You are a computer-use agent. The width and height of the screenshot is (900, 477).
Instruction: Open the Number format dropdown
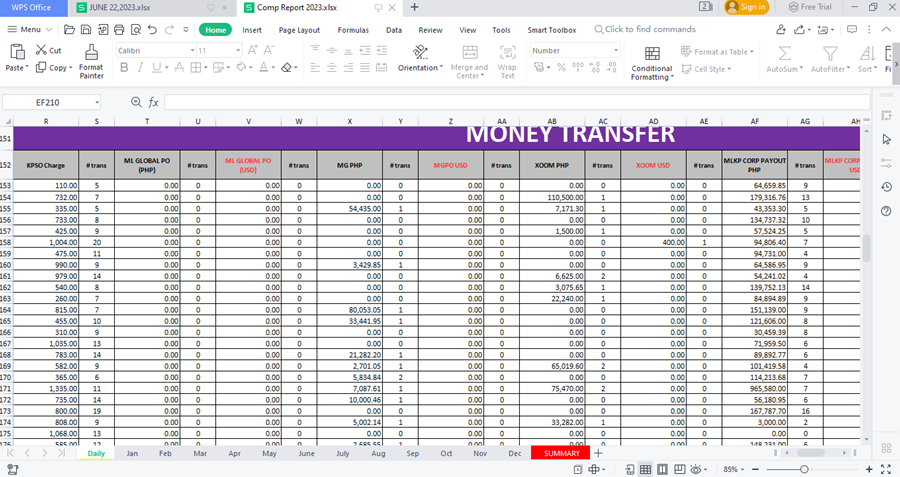click(x=616, y=51)
